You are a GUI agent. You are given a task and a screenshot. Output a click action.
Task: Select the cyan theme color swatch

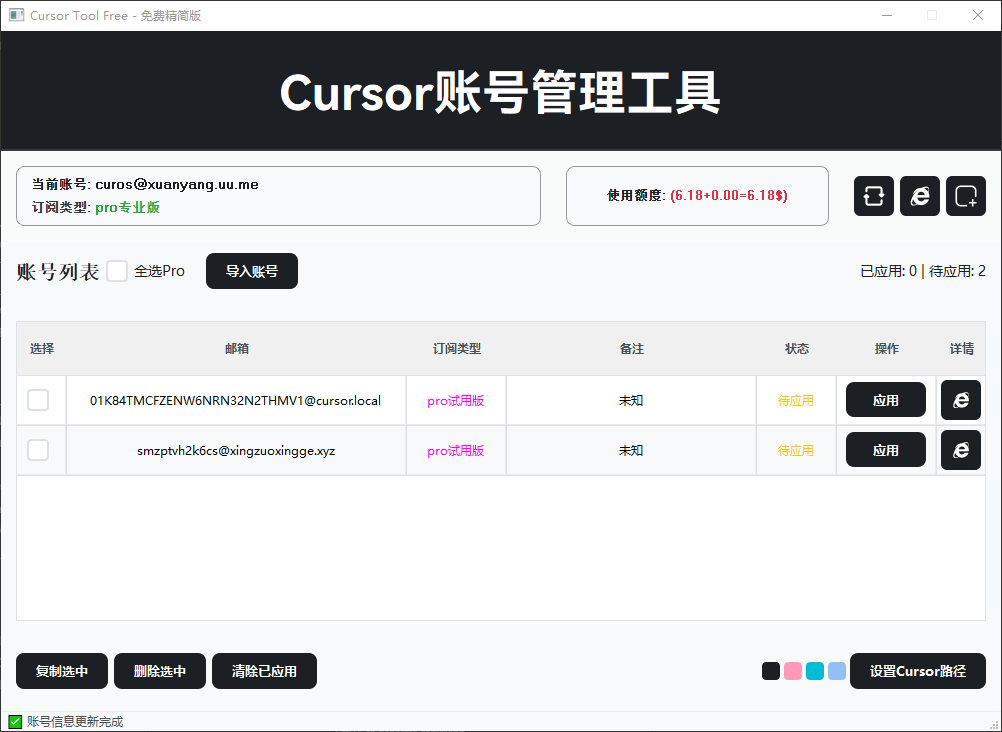point(814,670)
